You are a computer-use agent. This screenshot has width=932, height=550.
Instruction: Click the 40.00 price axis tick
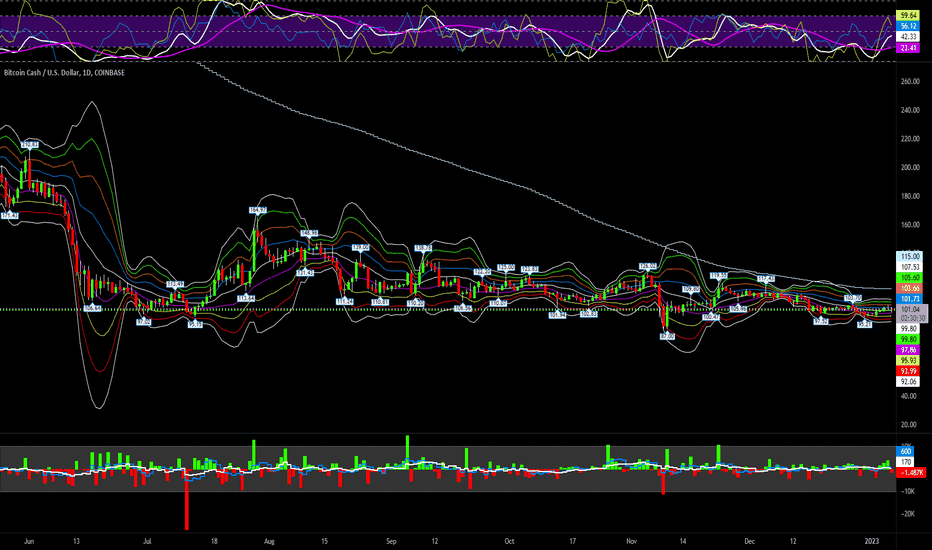(x=909, y=396)
